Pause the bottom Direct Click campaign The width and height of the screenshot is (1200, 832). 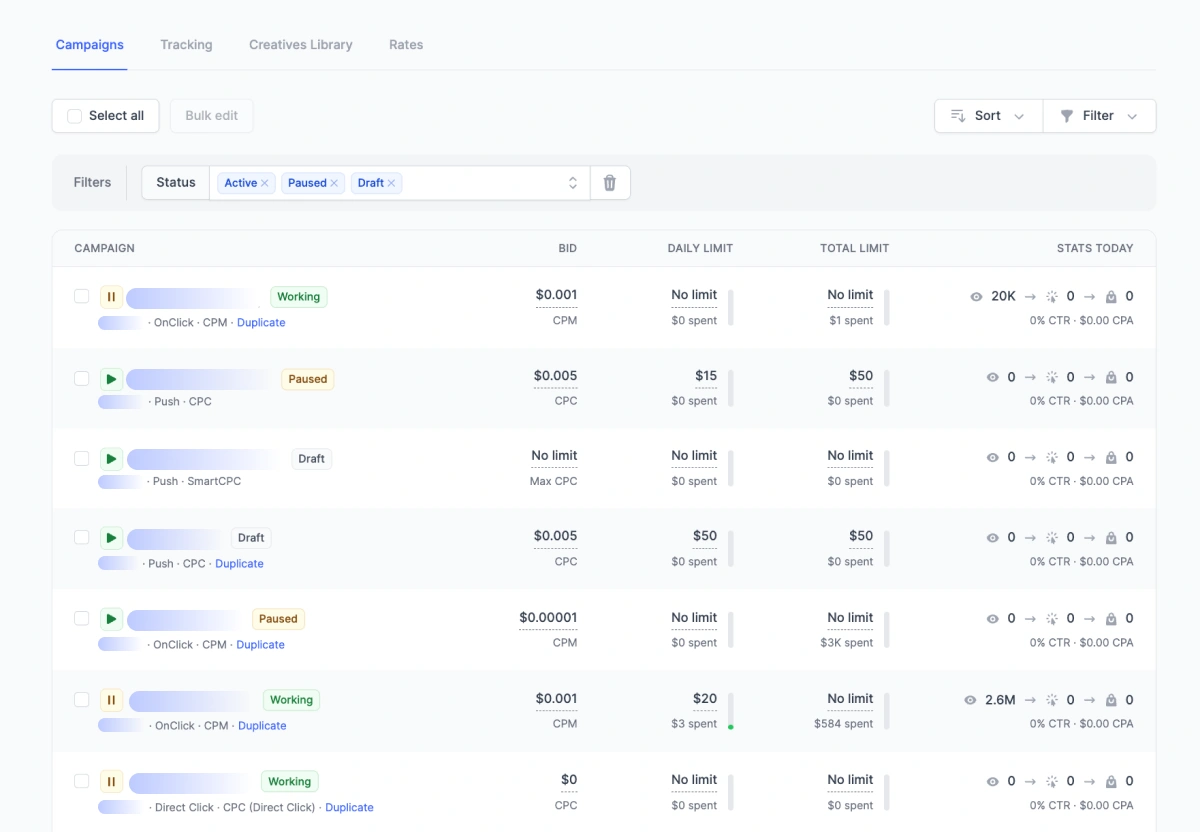click(x=111, y=781)
